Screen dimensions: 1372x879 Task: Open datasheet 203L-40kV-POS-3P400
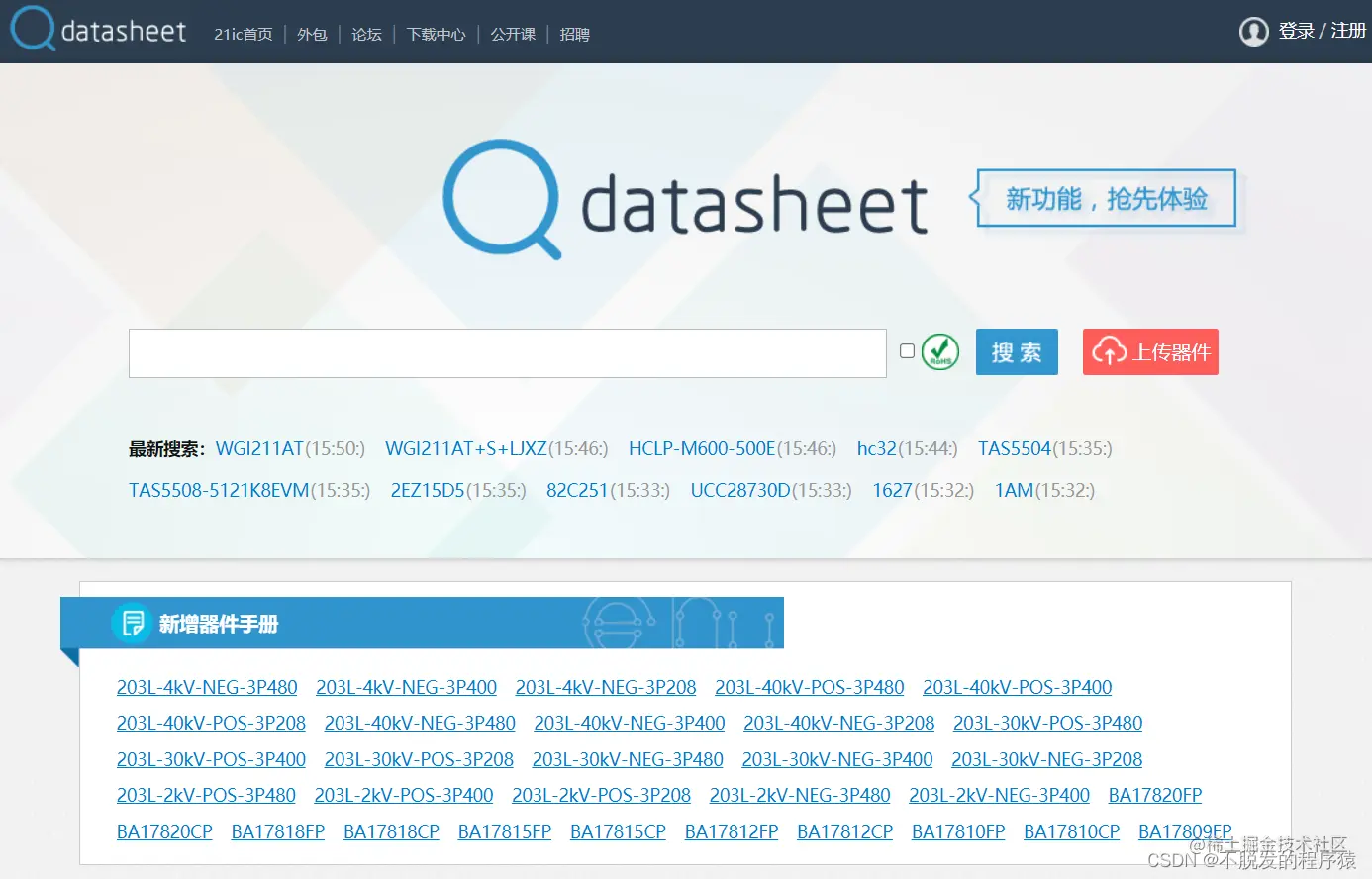point(1018,687)
